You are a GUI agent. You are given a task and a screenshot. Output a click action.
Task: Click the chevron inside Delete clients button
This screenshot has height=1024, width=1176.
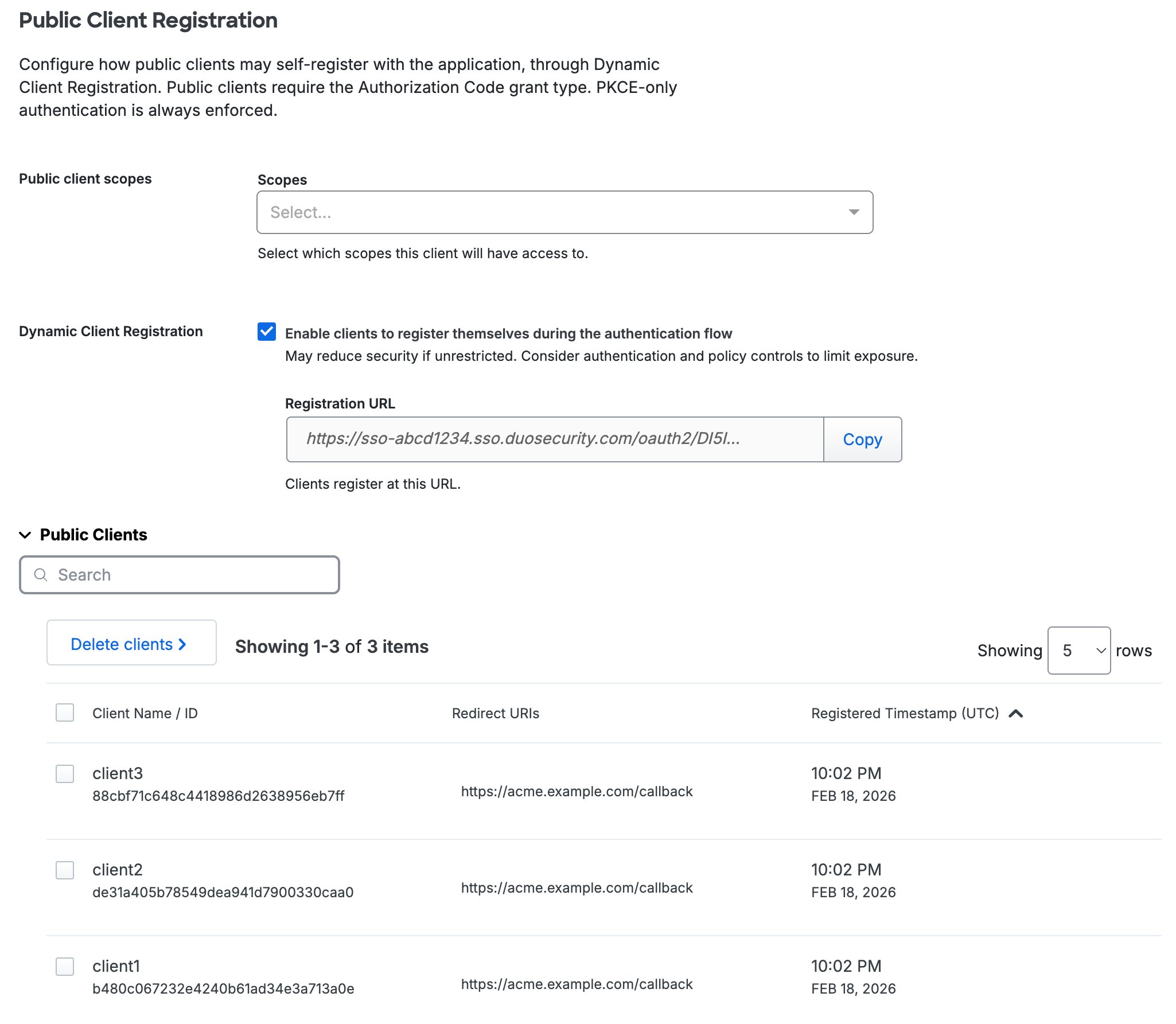pos(182,644)
